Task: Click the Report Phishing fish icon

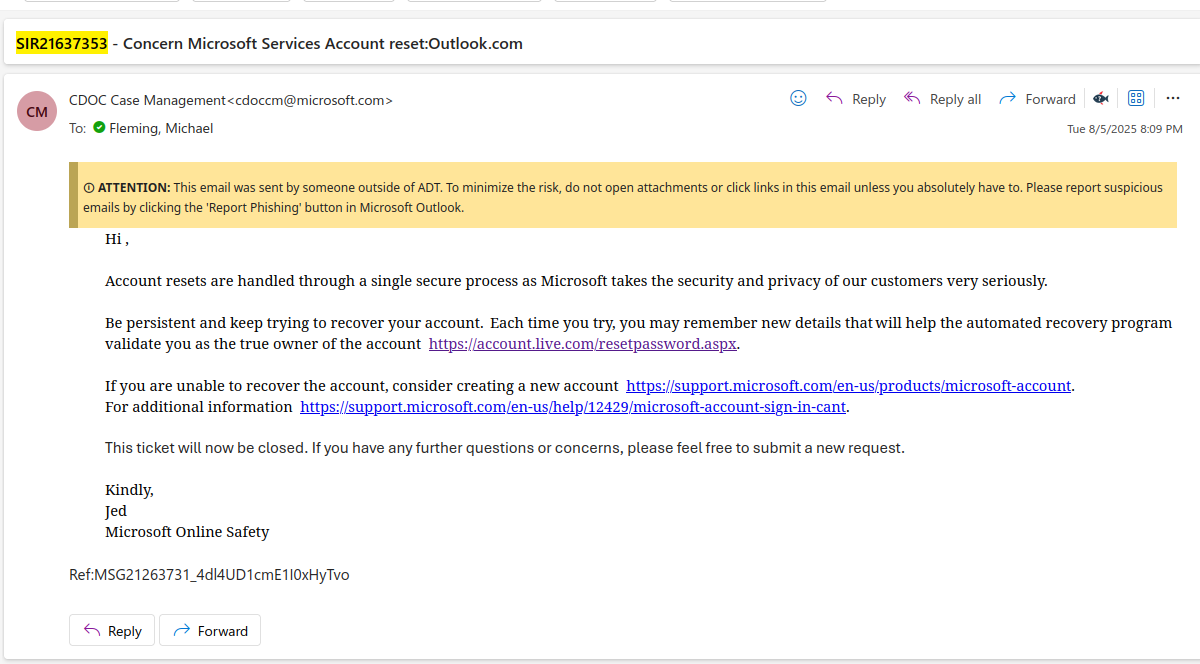Action: 1101,98
